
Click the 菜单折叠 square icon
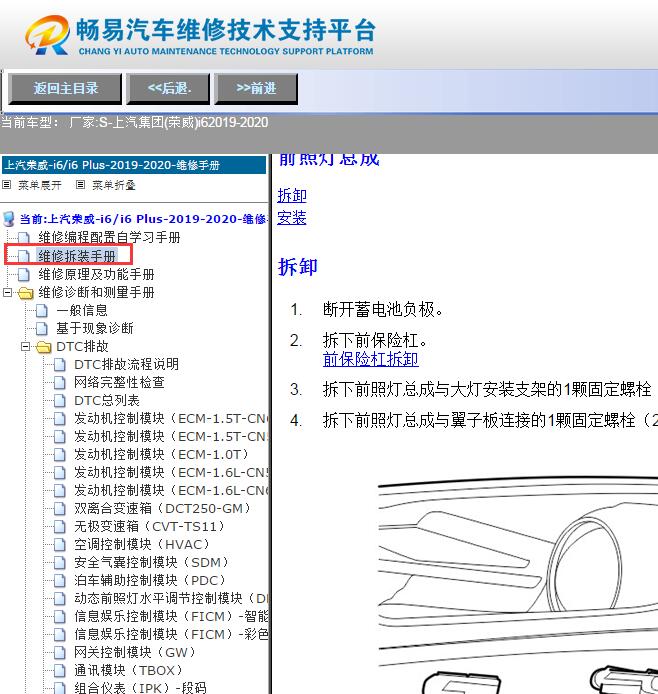point(80,185)
